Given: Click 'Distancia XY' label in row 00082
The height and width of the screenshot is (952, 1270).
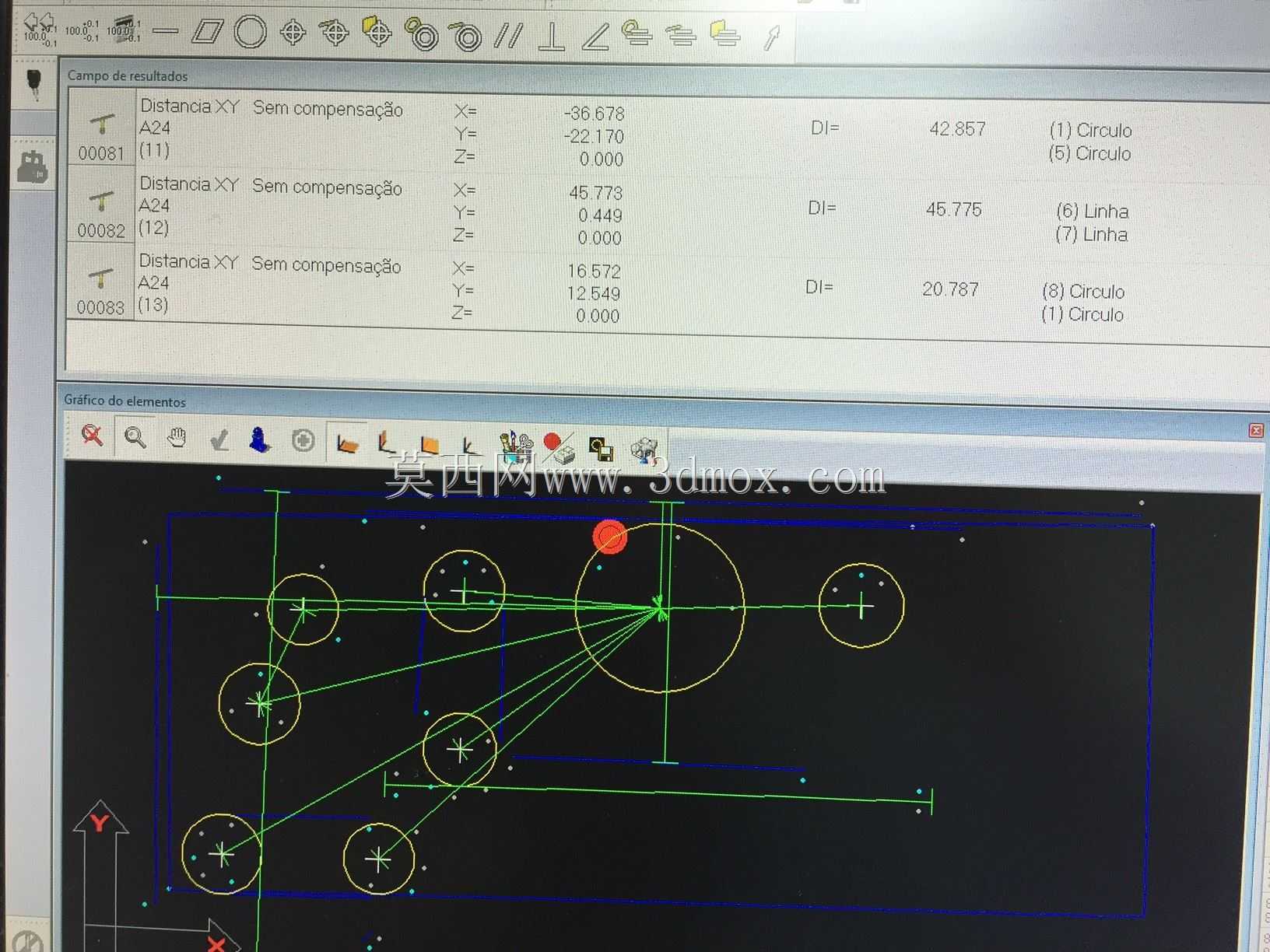Looking at the screenshot, I should pos(189,184).
